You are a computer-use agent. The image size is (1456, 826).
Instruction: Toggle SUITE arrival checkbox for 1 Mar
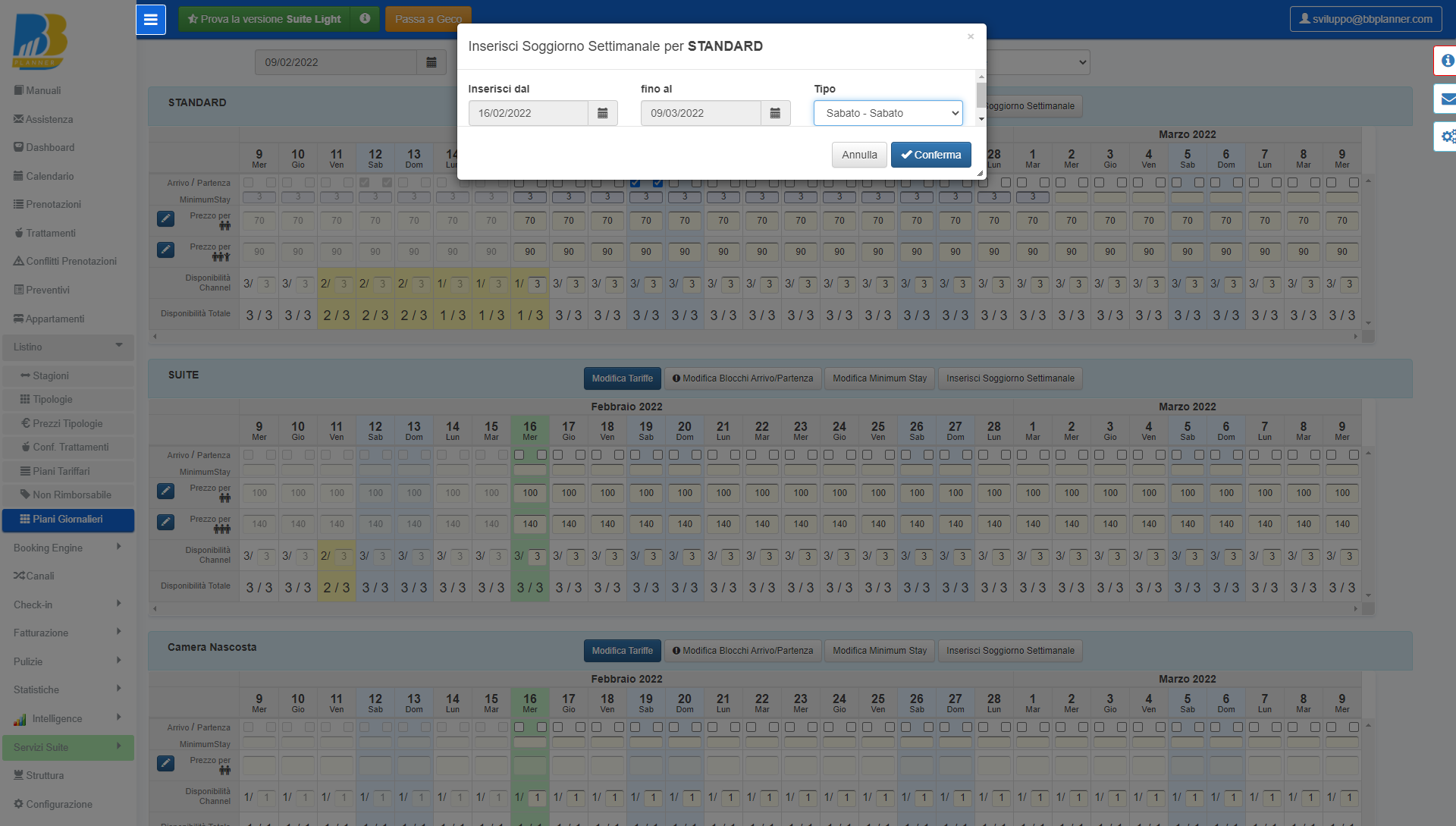pyautogui.click(x=1022, y=455)
